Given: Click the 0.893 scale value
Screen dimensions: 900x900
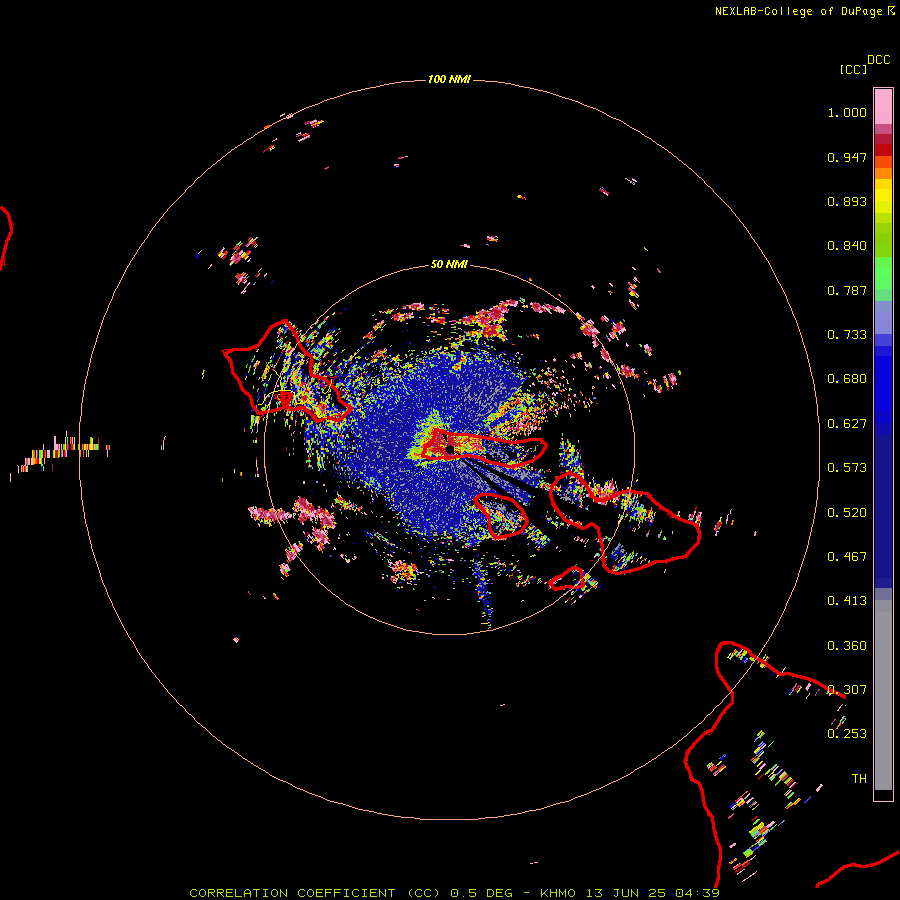Looking at the screenshot, I should click(847, 201).
